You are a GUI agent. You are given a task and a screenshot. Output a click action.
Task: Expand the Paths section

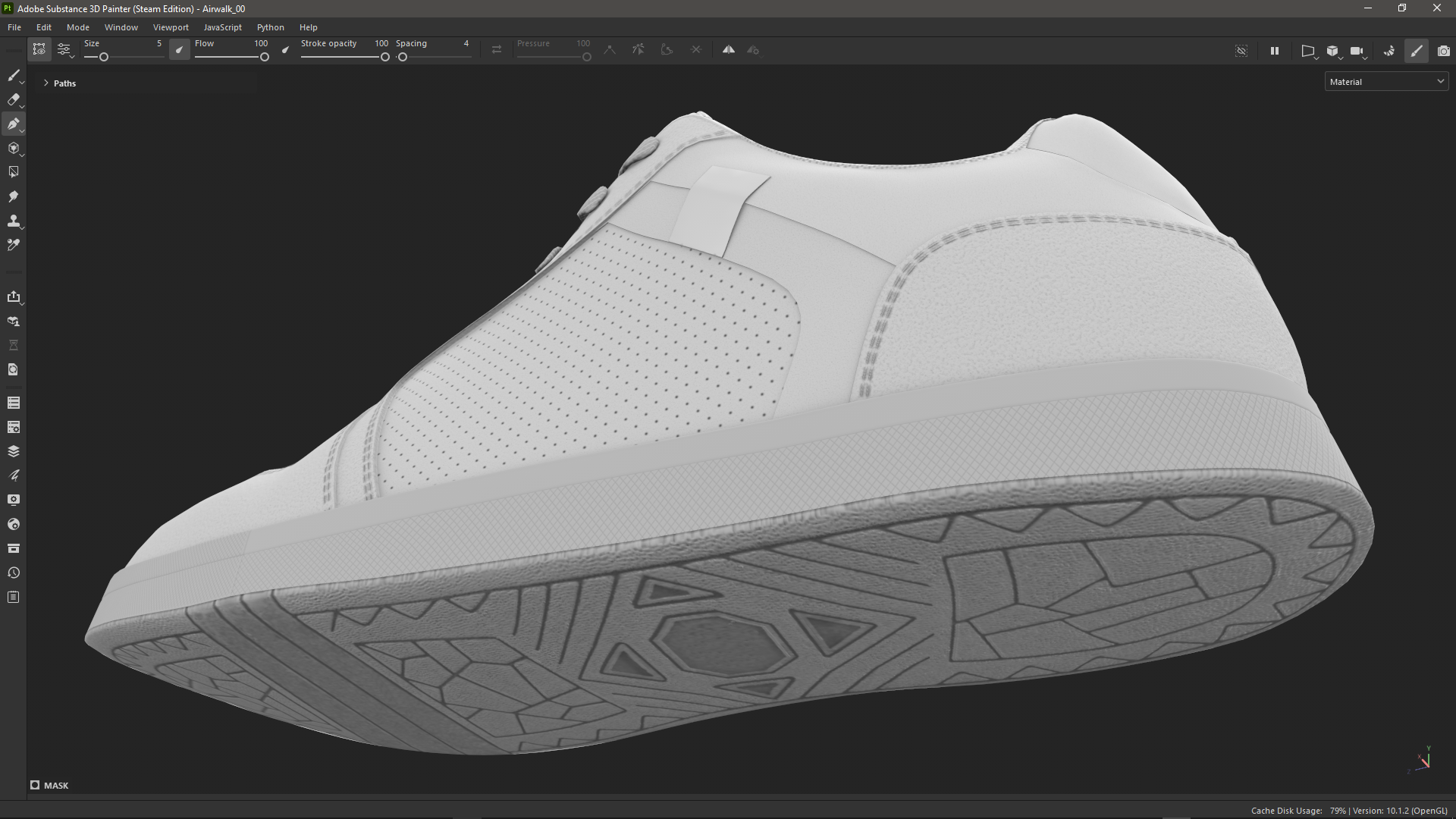pyautogui.click(x=46, y=83)
